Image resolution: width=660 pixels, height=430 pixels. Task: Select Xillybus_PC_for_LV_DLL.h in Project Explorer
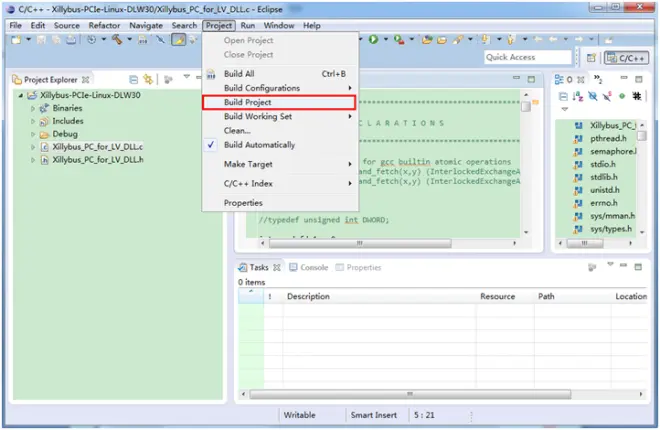pyautogui.click(x=98, y=160)
